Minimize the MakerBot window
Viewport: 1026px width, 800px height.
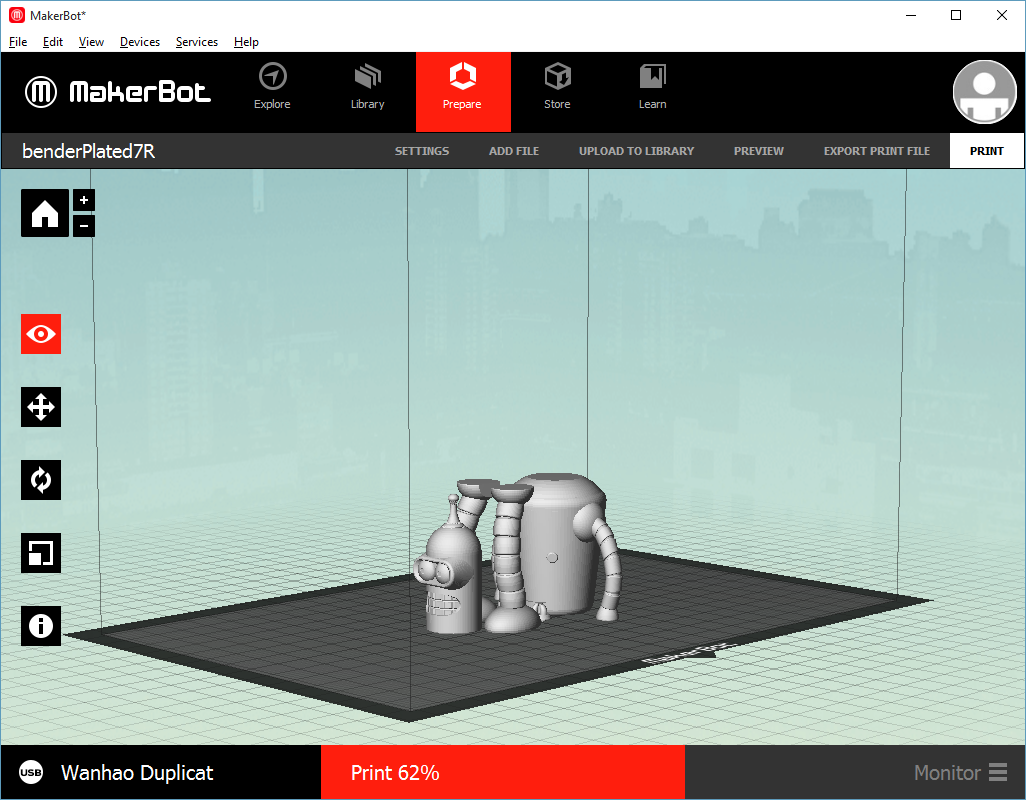(x=911, y=15)
